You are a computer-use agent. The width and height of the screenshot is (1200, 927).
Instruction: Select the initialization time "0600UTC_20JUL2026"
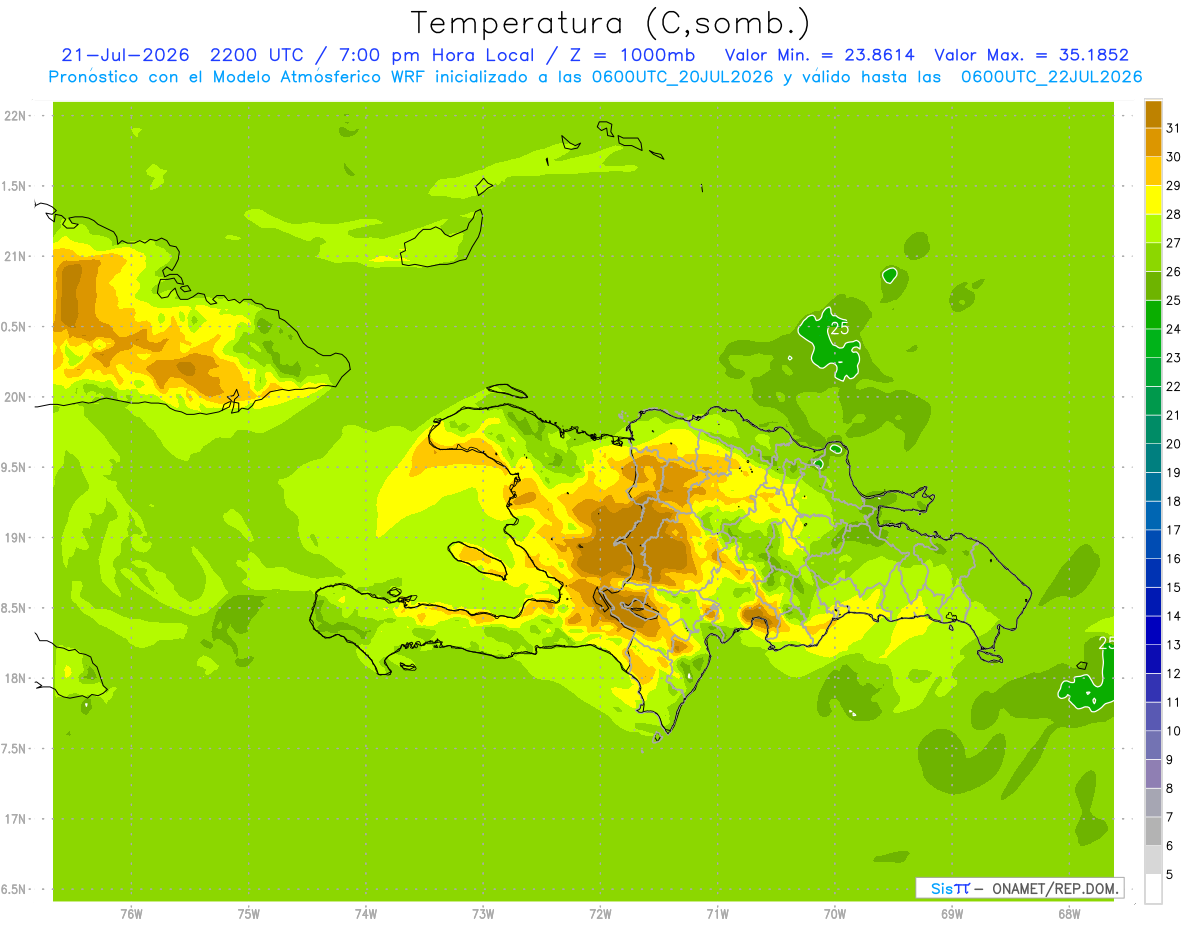pyautogui.click(x=679, y=77)
